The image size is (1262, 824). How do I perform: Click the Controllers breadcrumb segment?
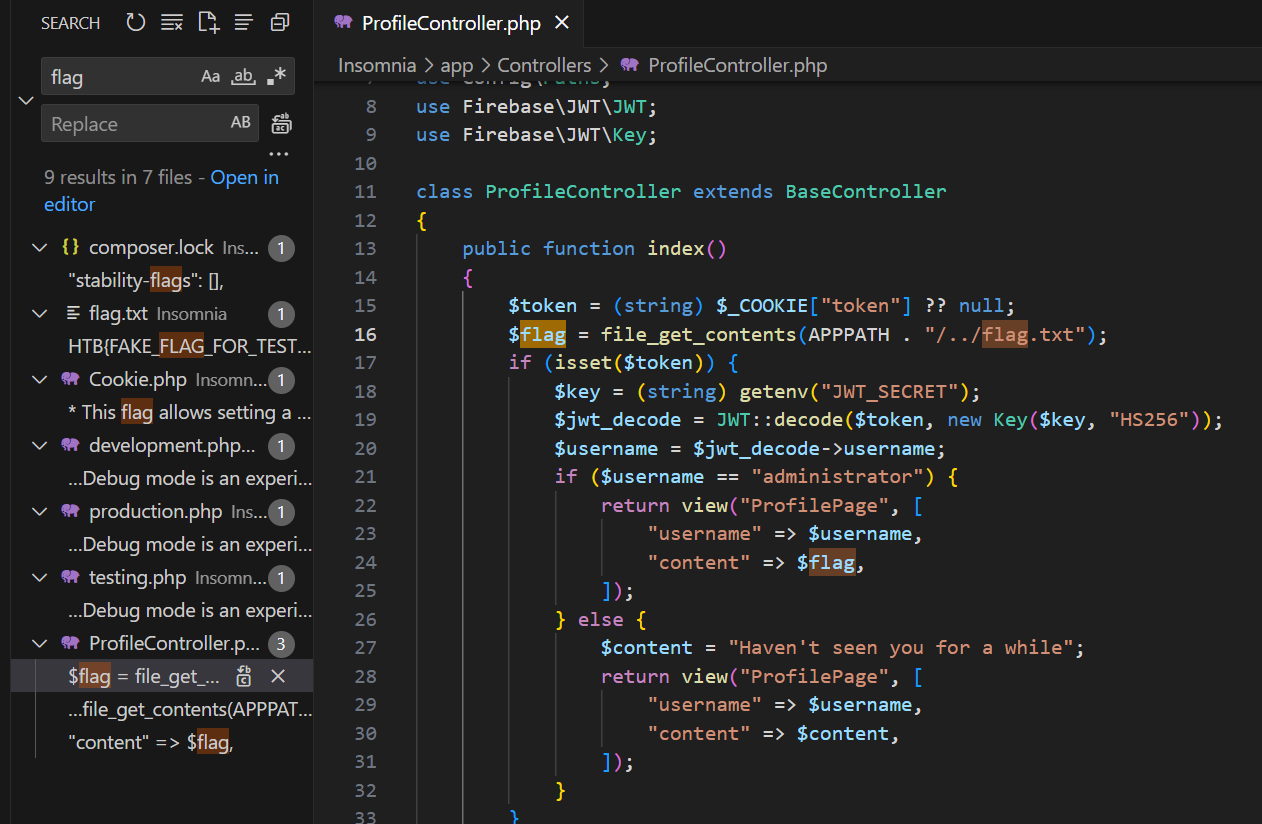coord(544,65)
